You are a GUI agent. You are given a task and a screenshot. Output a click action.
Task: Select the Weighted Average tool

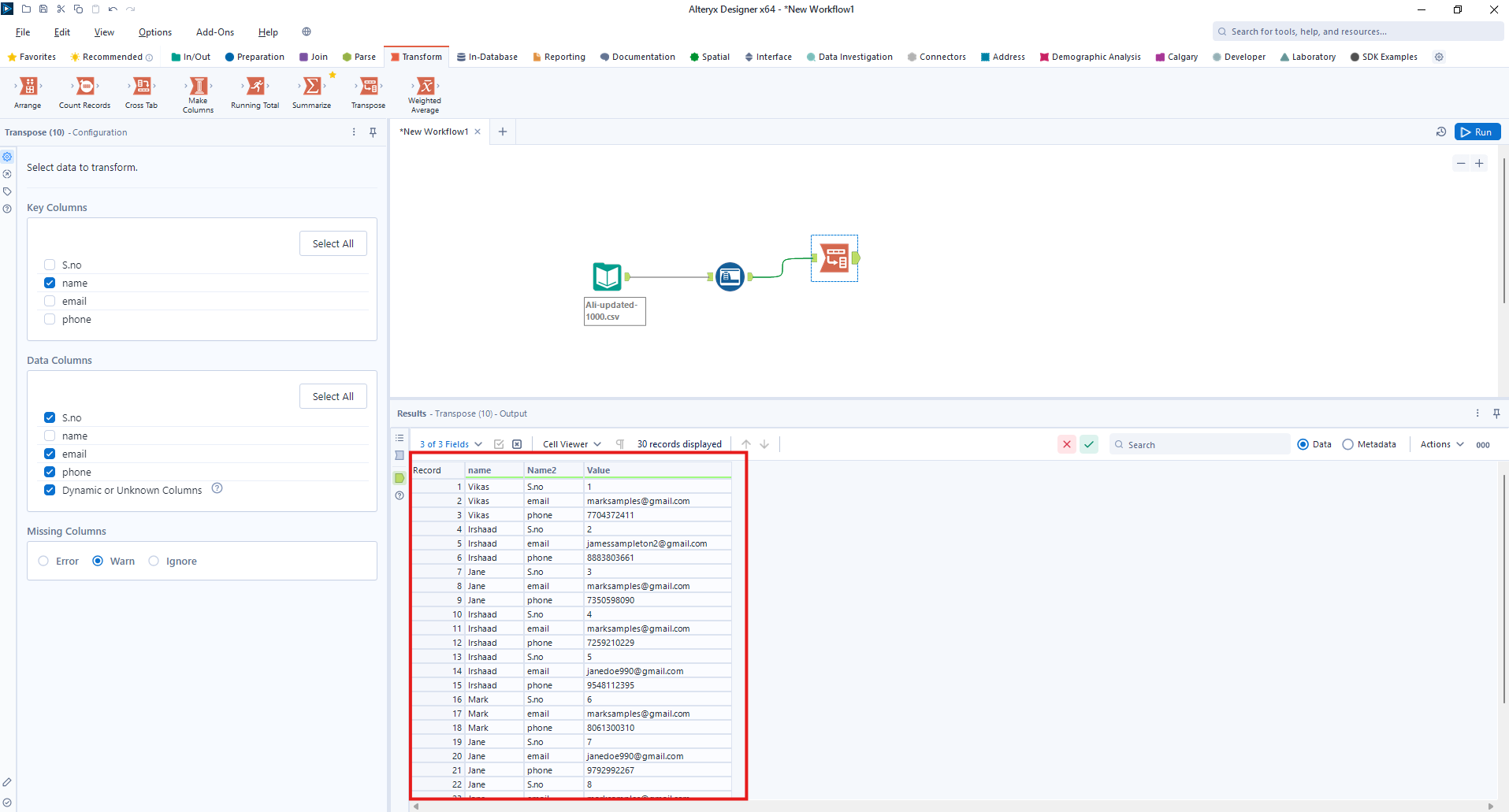[425, 87]
